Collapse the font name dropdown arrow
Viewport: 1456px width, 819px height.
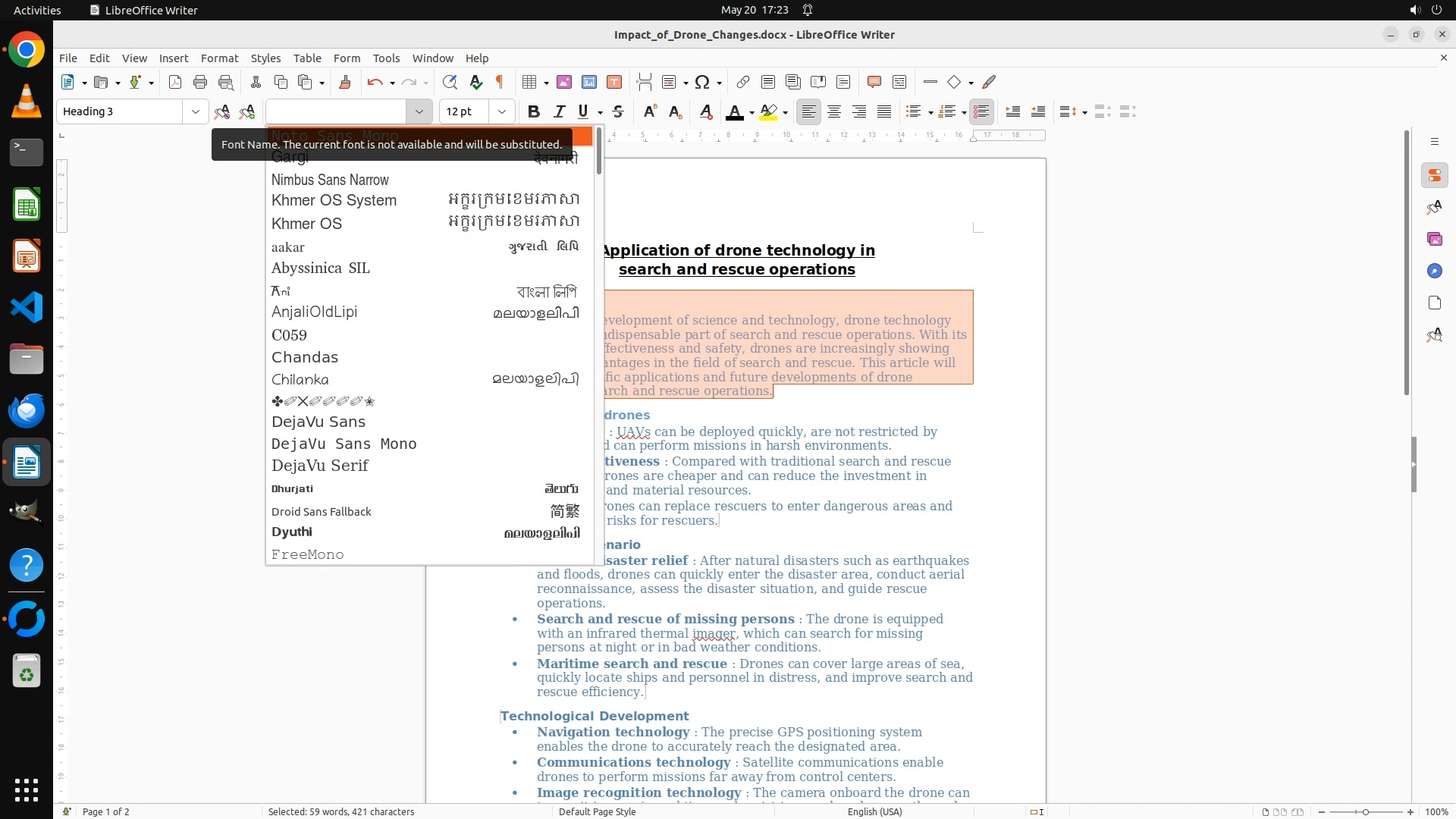[419, 111]
